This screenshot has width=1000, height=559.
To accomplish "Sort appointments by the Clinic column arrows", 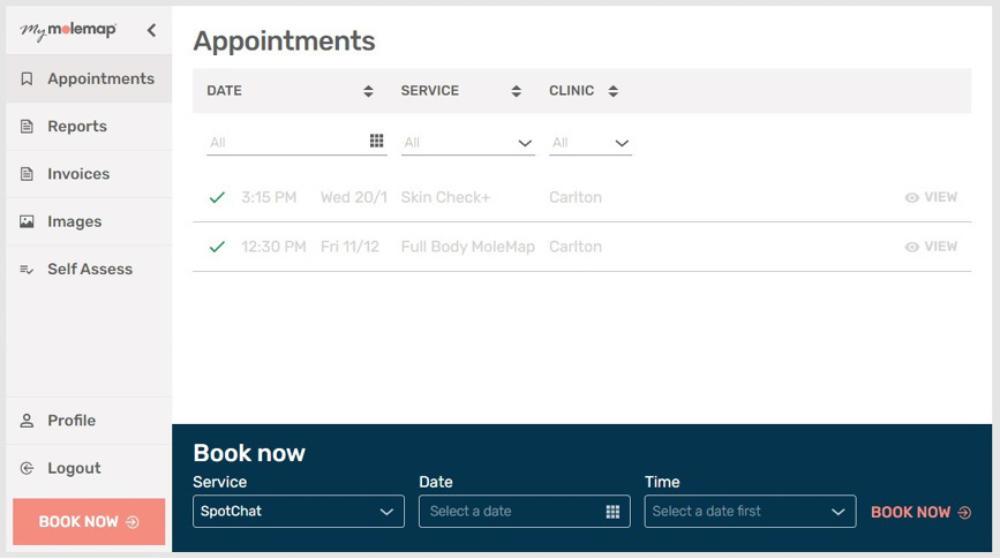I will 613,91.
